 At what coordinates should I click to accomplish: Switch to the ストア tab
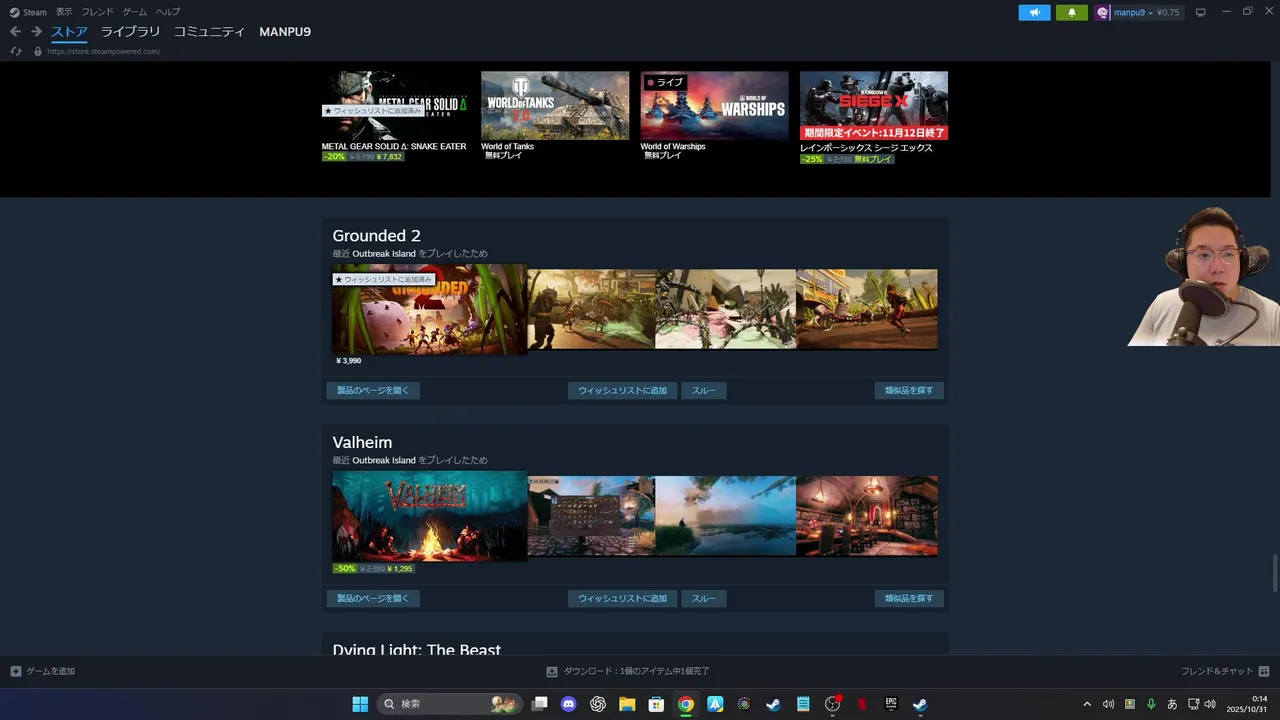[70, 32]
